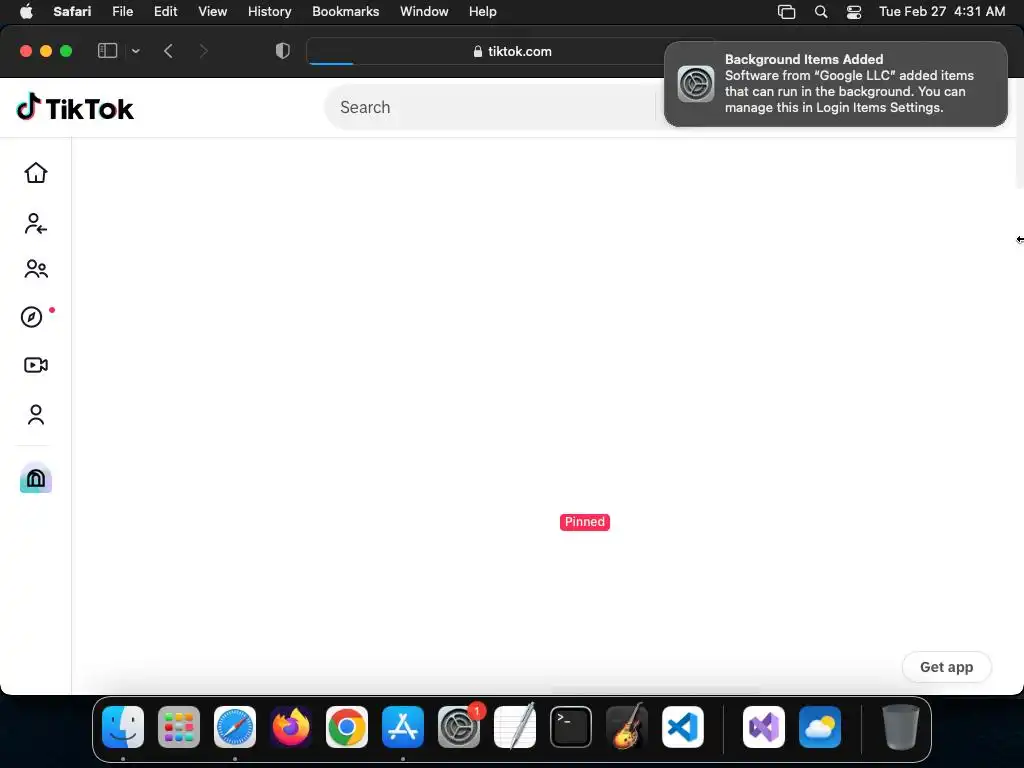Open the Profile person icon in sidebar
Image resolution: width=1024 pixels, height=768 pixels.
coord(36,415)
